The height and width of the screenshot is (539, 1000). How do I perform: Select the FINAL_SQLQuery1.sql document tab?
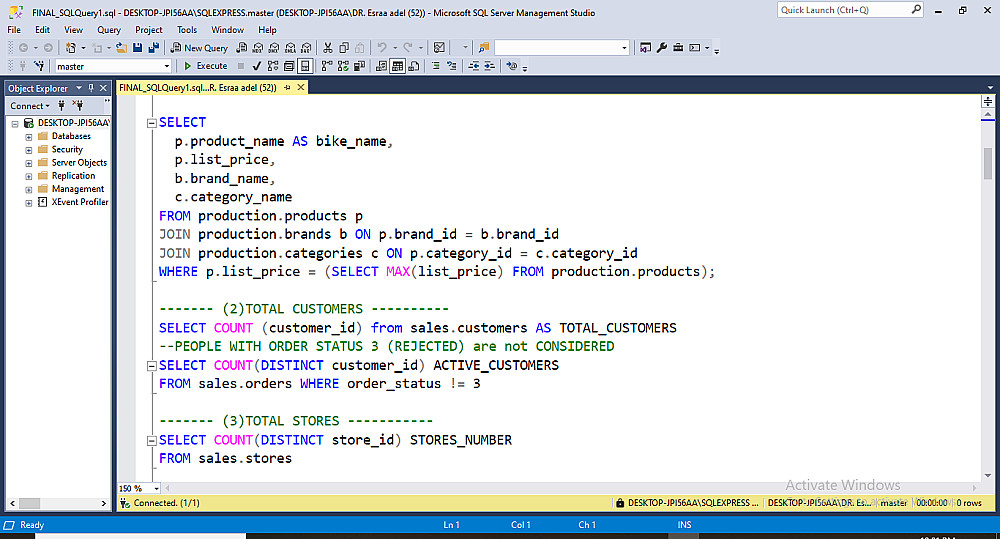pyautogui.click(x=198, y=87)
